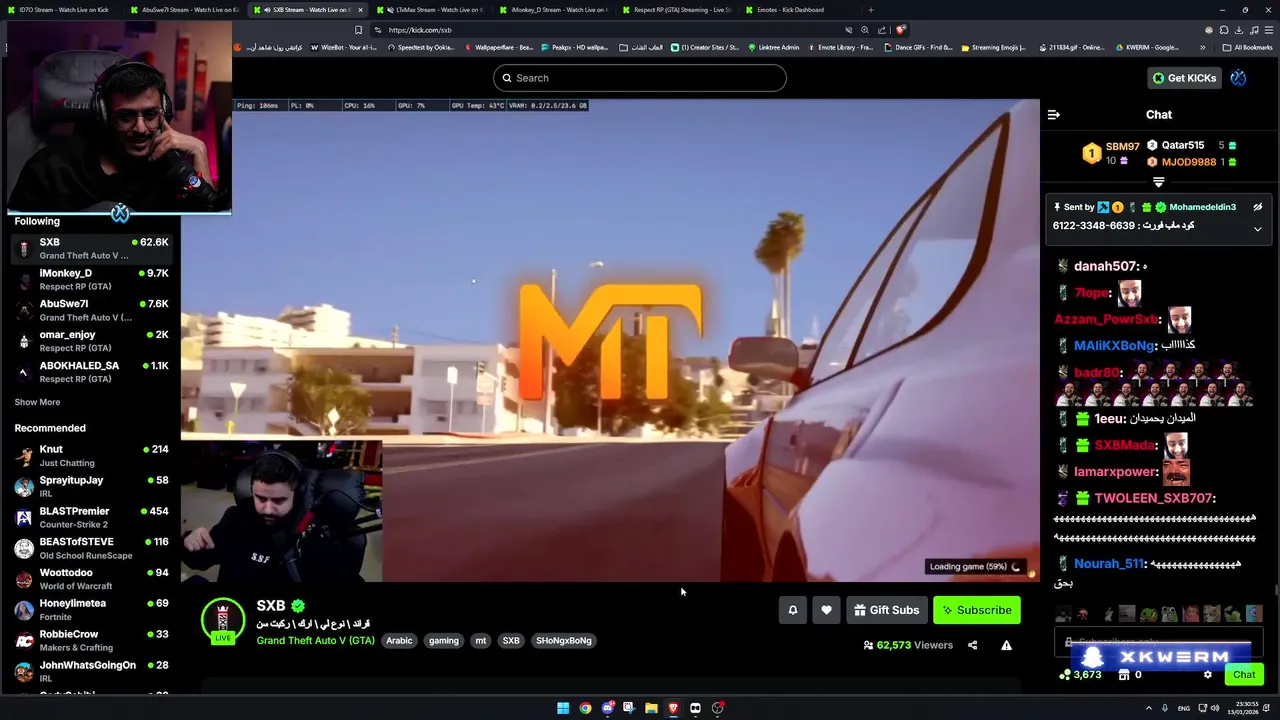Open Knut in Recommended channels
Image resolution: width=1280 pixels, height=720 pixels.
point(90,456)
